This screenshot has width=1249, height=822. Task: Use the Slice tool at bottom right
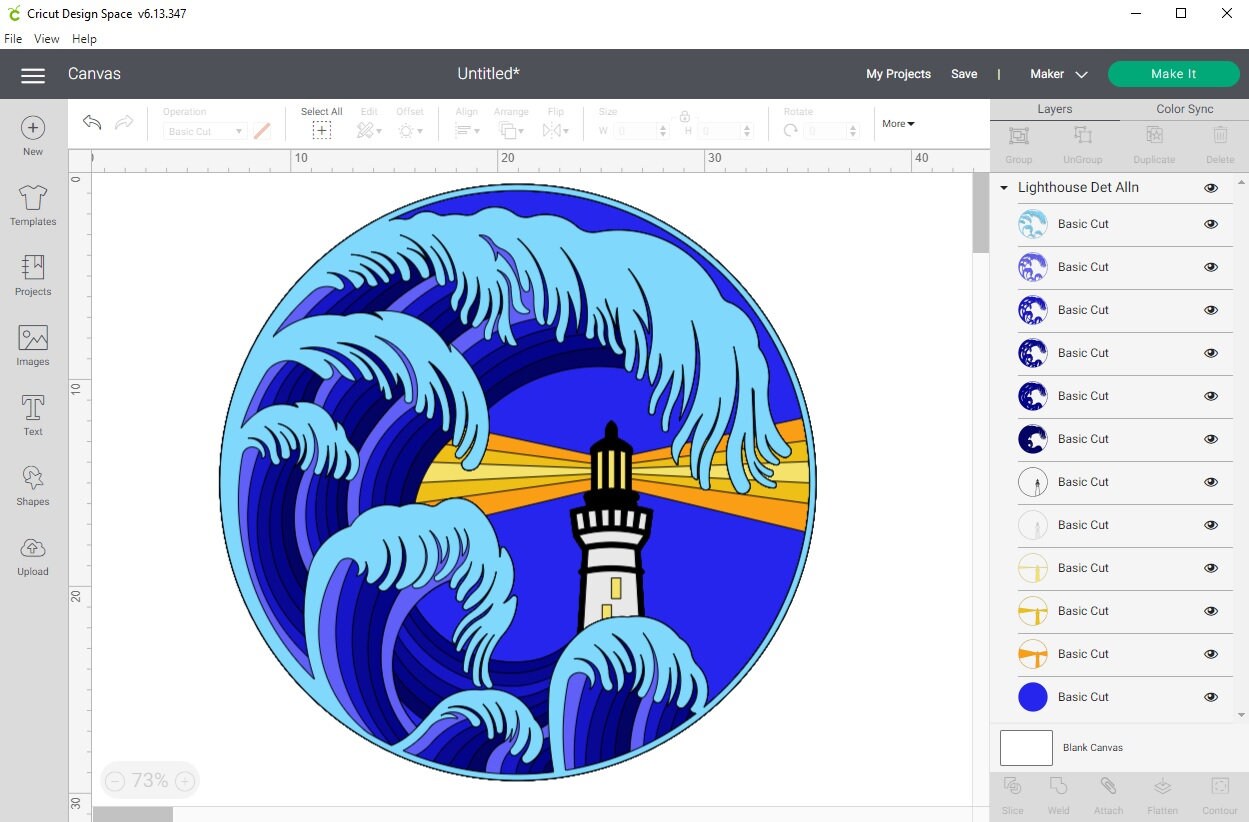1012,795
